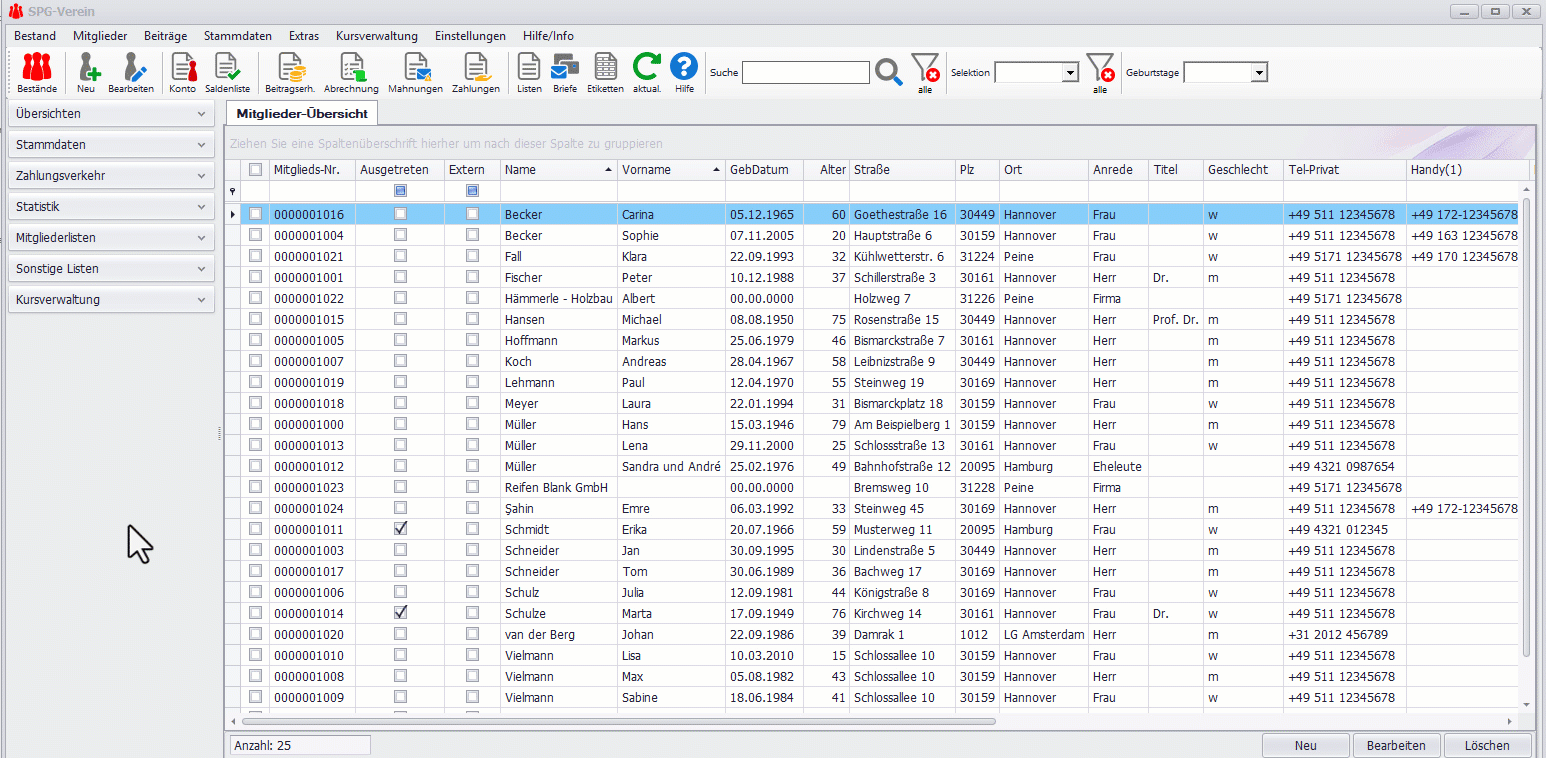Click the Etiketten toolbar icon
The height and width of the screenshot is (758, 1546).
point(605,68)
